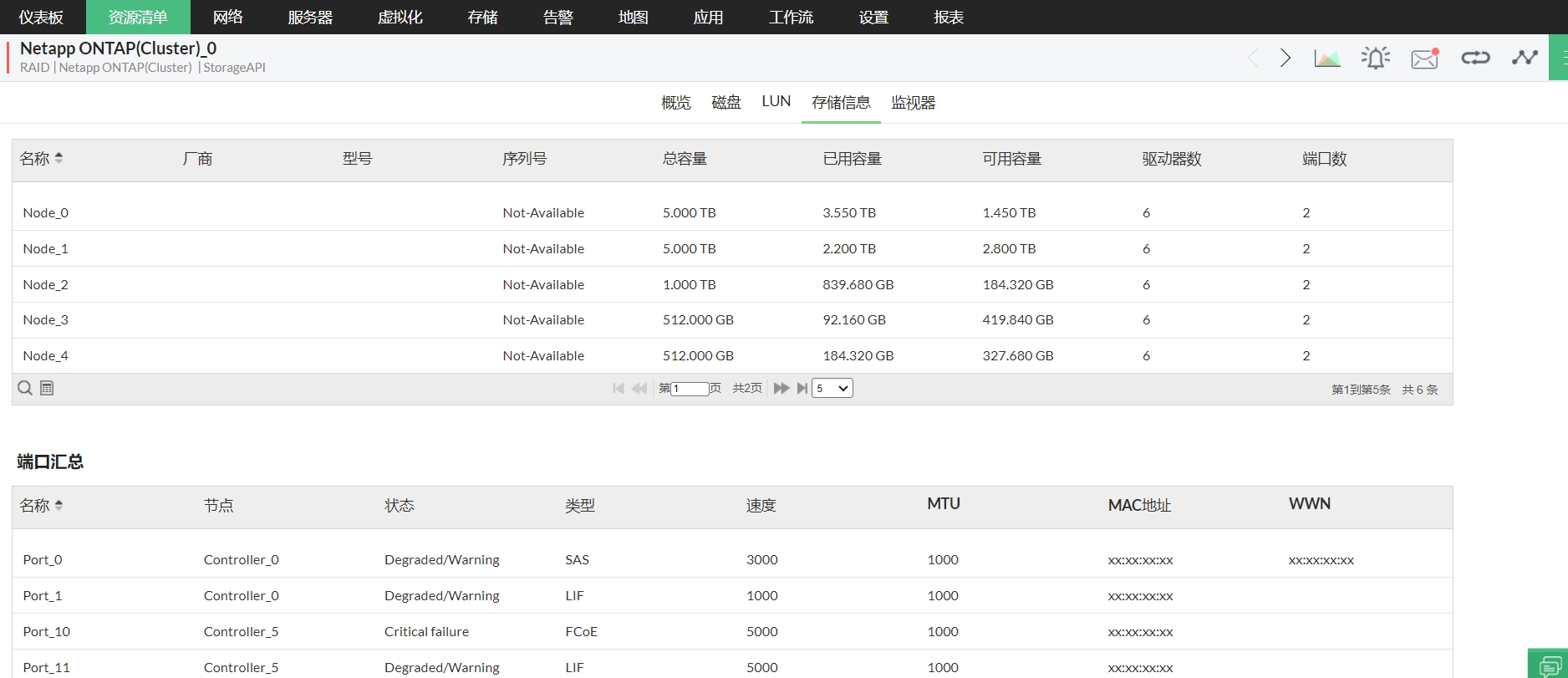Open the green chat icon
Screen dimensions: 1568x678
1549,665
